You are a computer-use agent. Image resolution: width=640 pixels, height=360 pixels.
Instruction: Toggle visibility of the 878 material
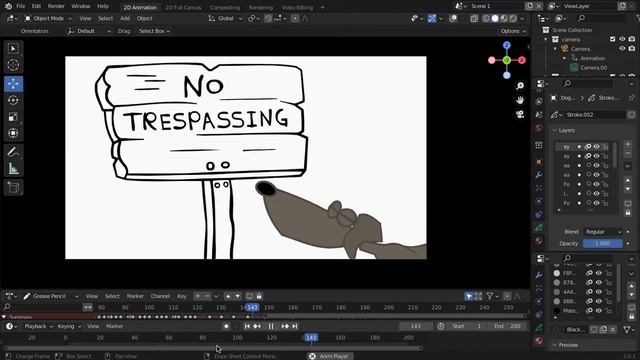pyautogui.click(x=598, y=282)
